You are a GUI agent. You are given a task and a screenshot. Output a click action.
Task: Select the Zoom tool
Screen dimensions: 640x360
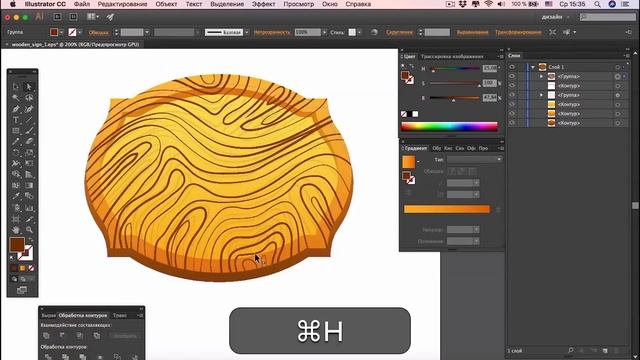tap(29, 230)
